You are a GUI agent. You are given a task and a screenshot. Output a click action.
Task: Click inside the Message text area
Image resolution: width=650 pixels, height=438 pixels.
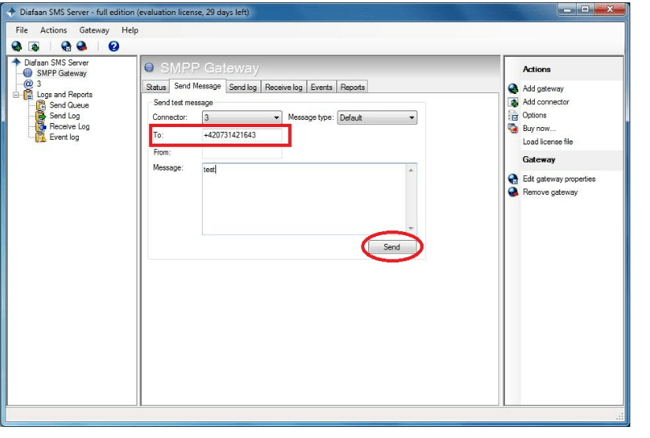(304, 199)
